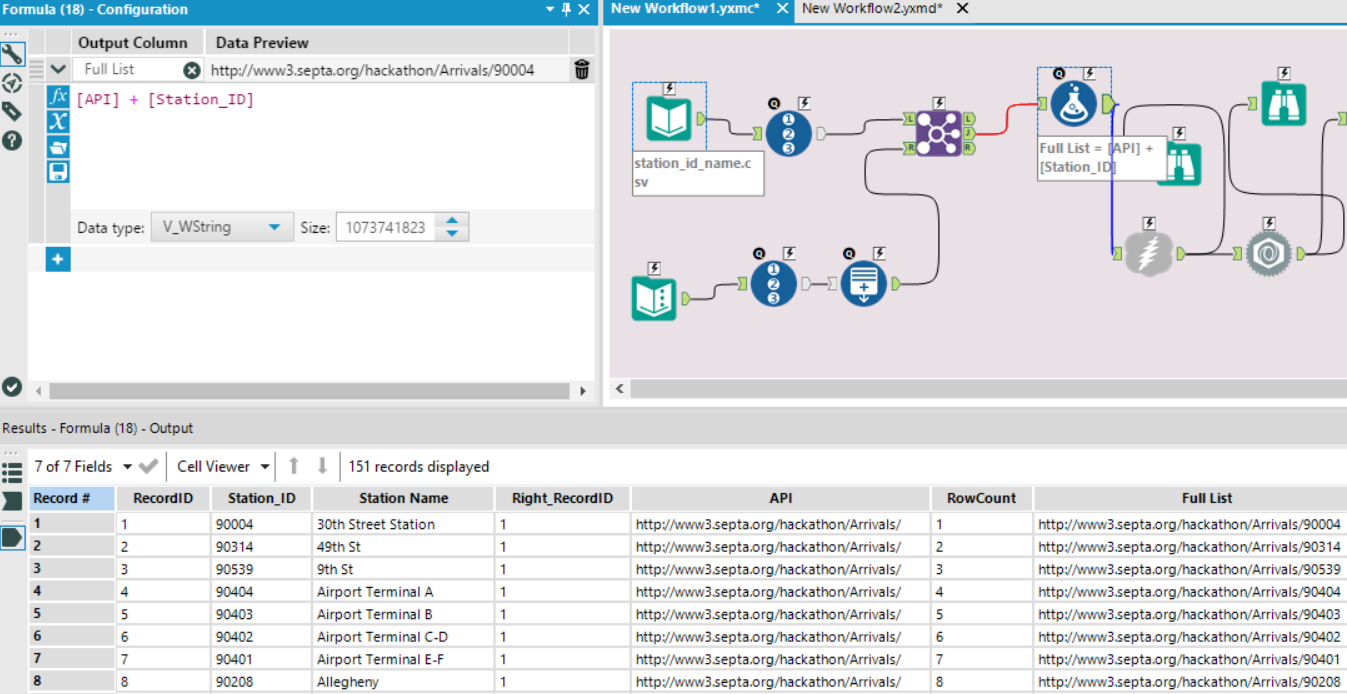Switch to messages list view in Results

[x=12, y=473]
